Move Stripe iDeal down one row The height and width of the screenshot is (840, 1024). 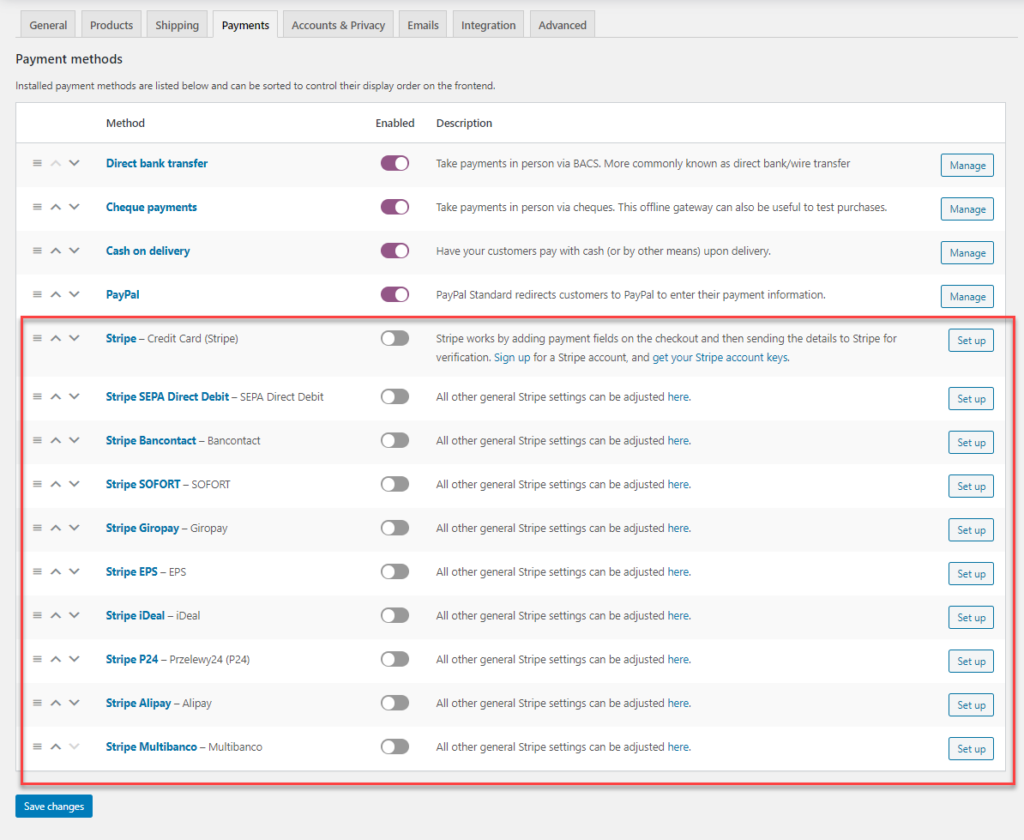(x=74, y=615)
